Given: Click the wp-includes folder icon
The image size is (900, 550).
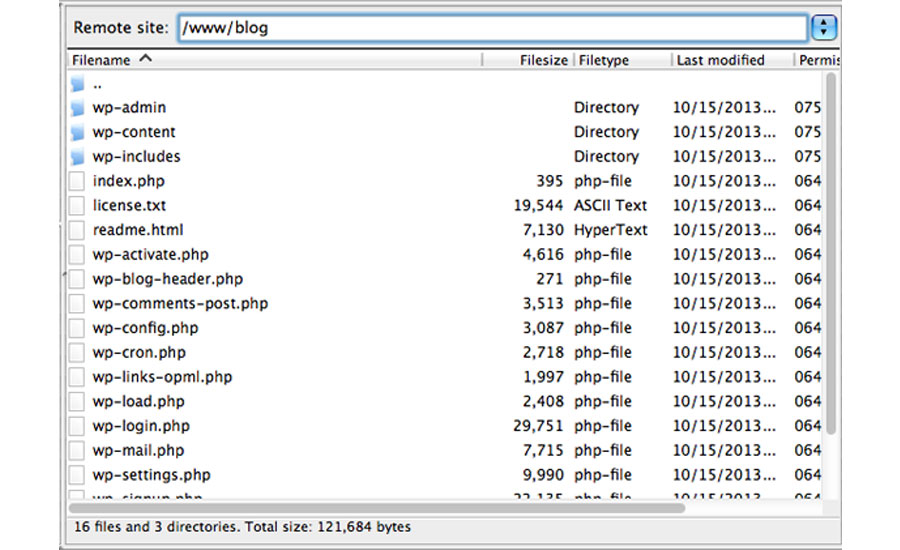Looking at the screenshot, I should click(77, 156).
